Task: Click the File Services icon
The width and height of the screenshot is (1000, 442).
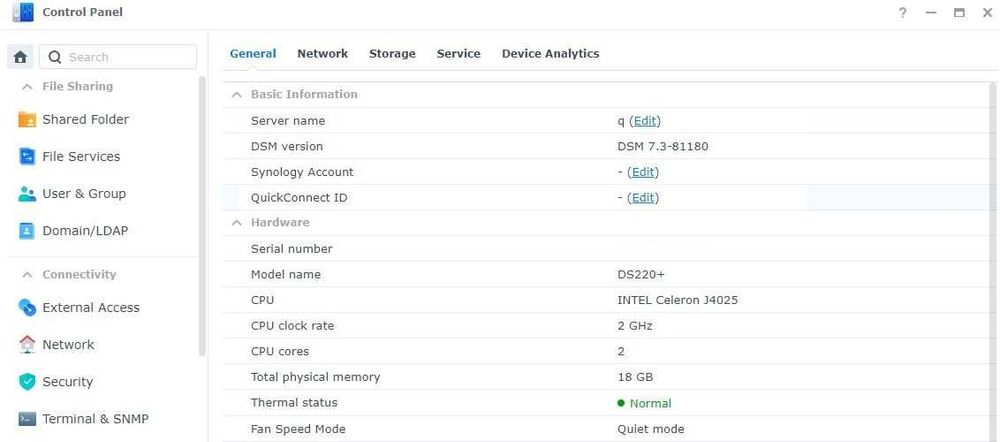Action: (x=27, y=157)
